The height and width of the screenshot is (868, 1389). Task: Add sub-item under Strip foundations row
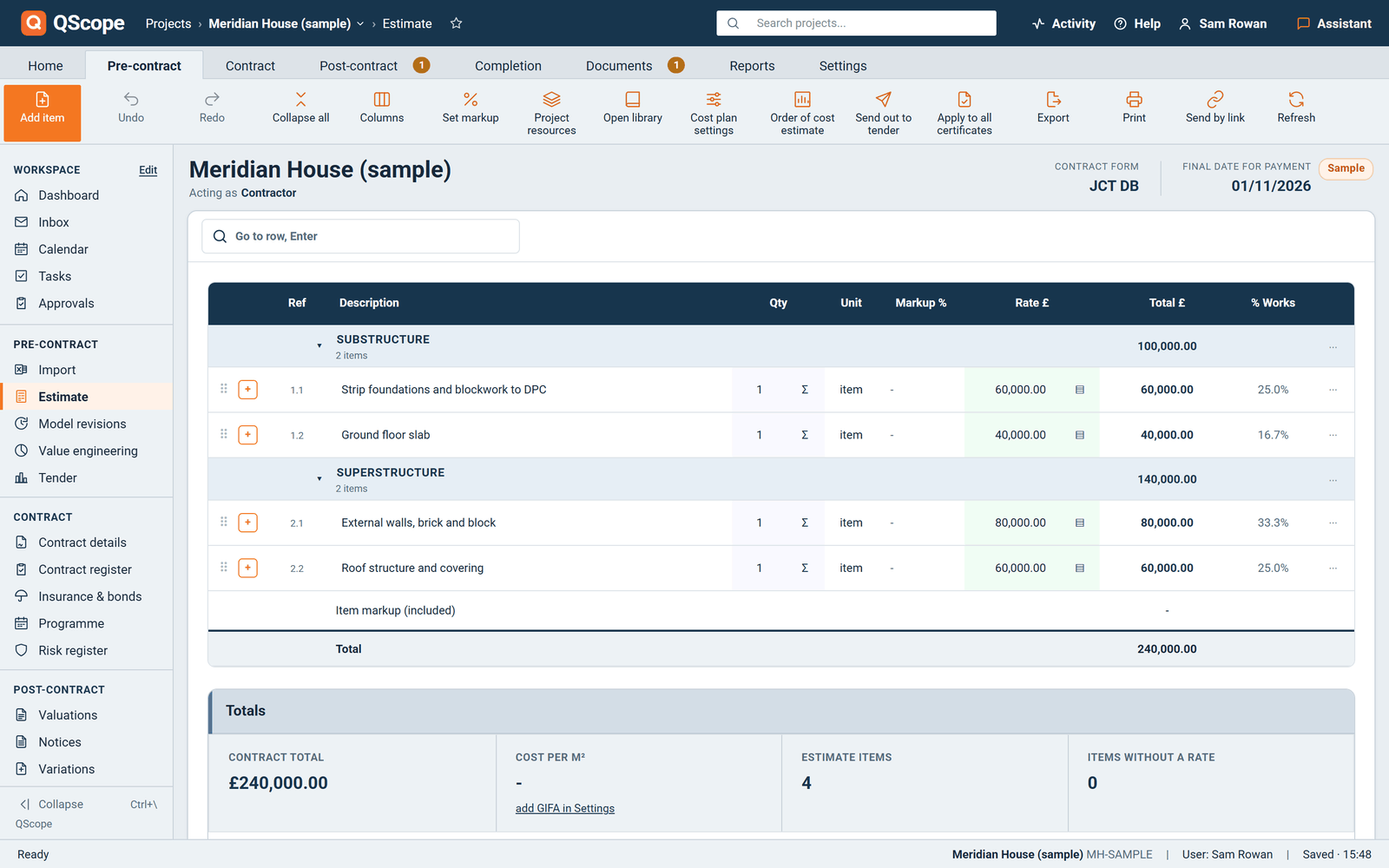click(x=248, y=390)
